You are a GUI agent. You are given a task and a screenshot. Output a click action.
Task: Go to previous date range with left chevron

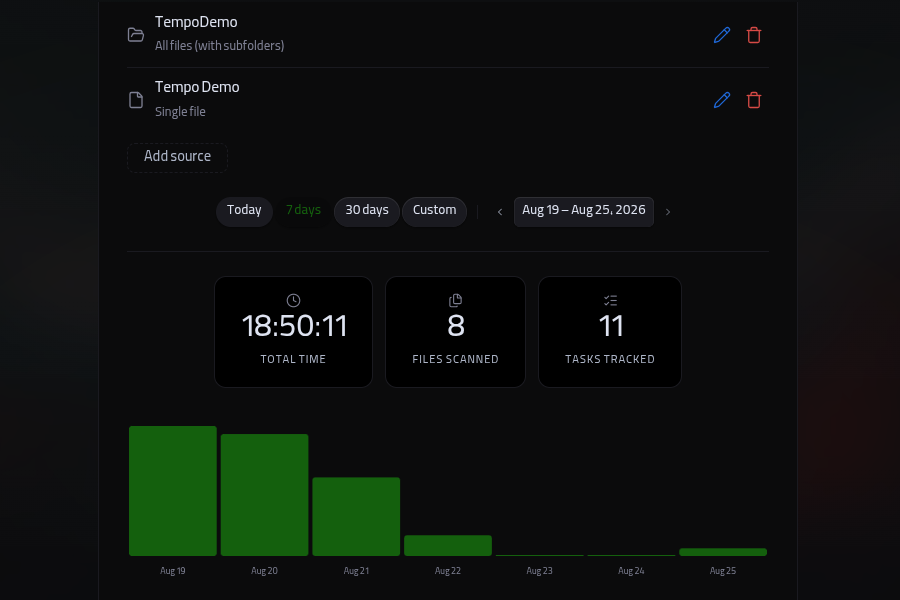tap(500, 212)
